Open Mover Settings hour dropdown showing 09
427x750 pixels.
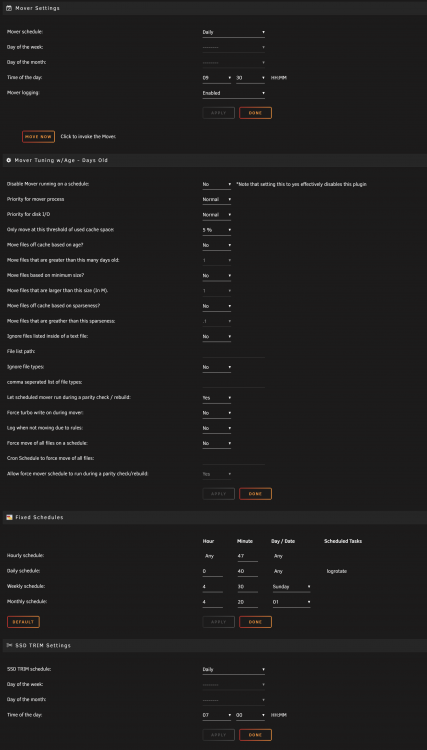pyautogui.click(x=217, y=77)
